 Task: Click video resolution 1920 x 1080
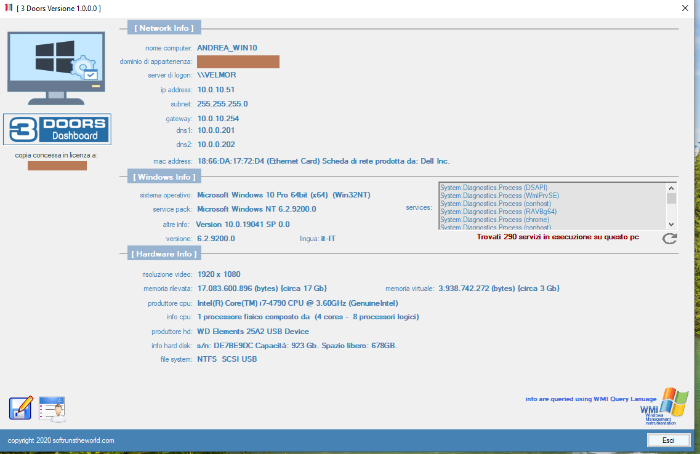(x=219, y=274)
